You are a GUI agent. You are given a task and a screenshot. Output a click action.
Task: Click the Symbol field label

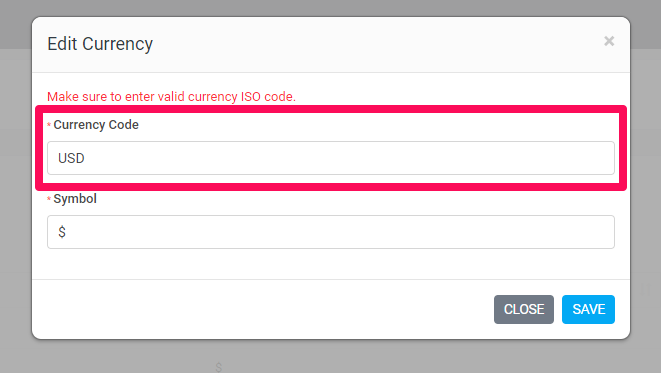(75, 199)
